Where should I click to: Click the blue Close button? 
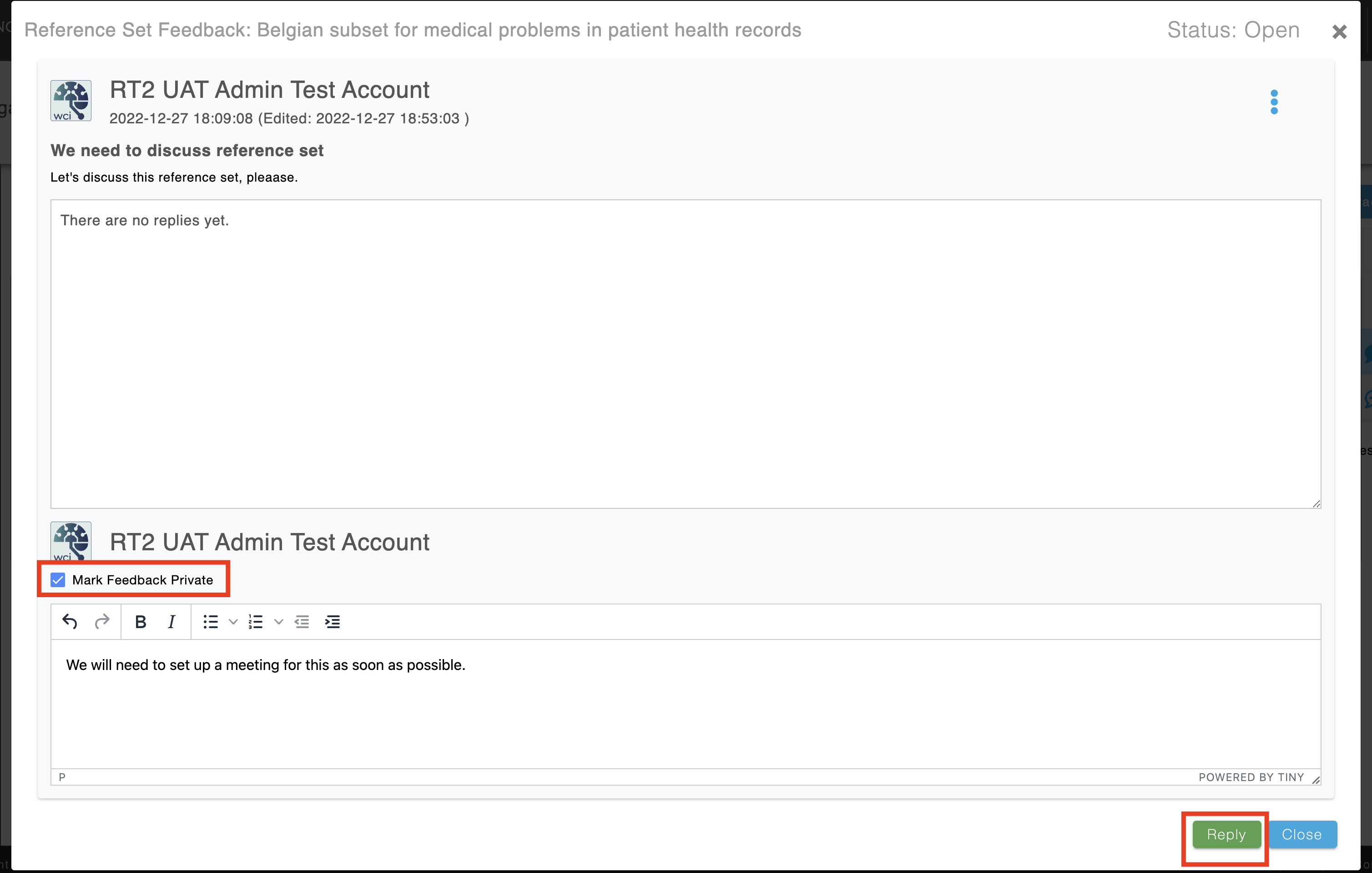[x=1302, y=834]
